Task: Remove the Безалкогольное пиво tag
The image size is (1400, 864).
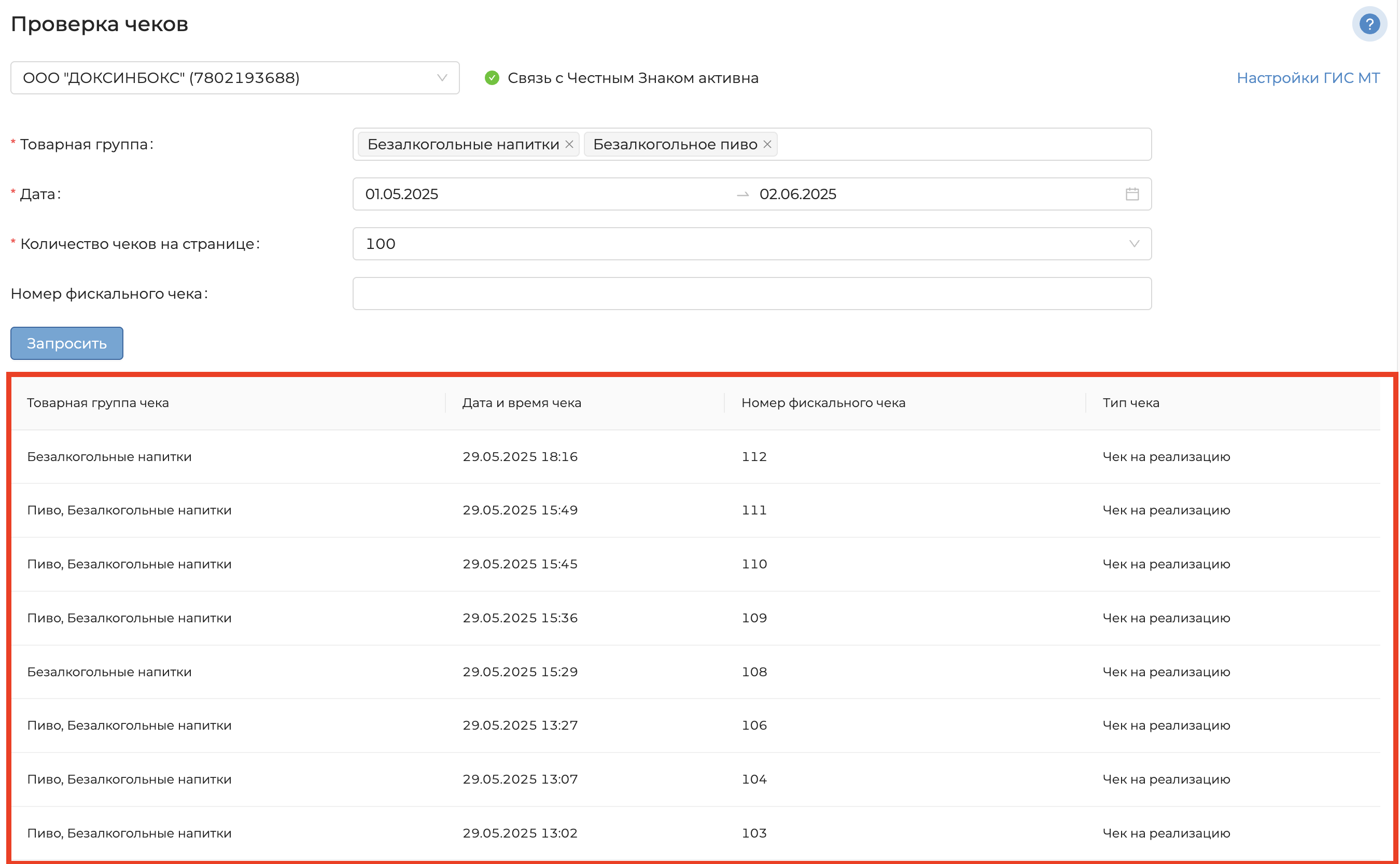Action: click(767, 145)
